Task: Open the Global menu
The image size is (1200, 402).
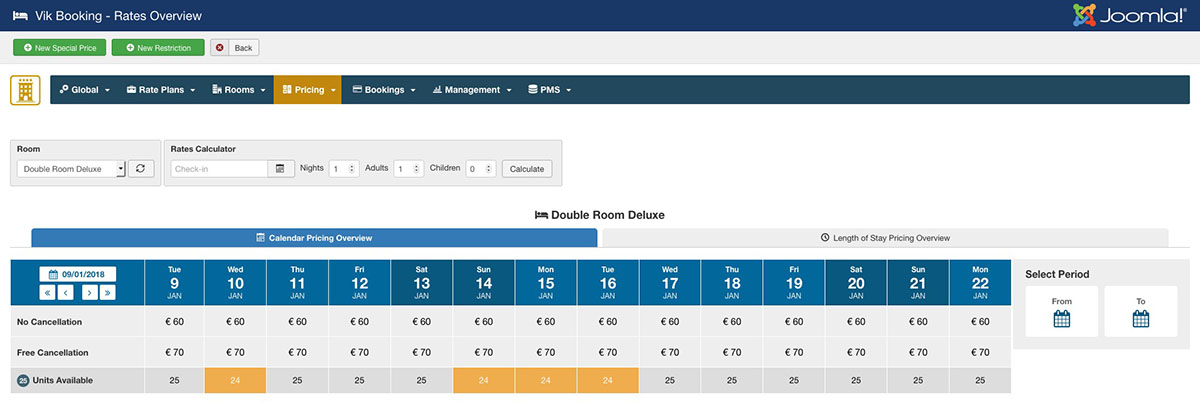Action: [x=84, y=90]
